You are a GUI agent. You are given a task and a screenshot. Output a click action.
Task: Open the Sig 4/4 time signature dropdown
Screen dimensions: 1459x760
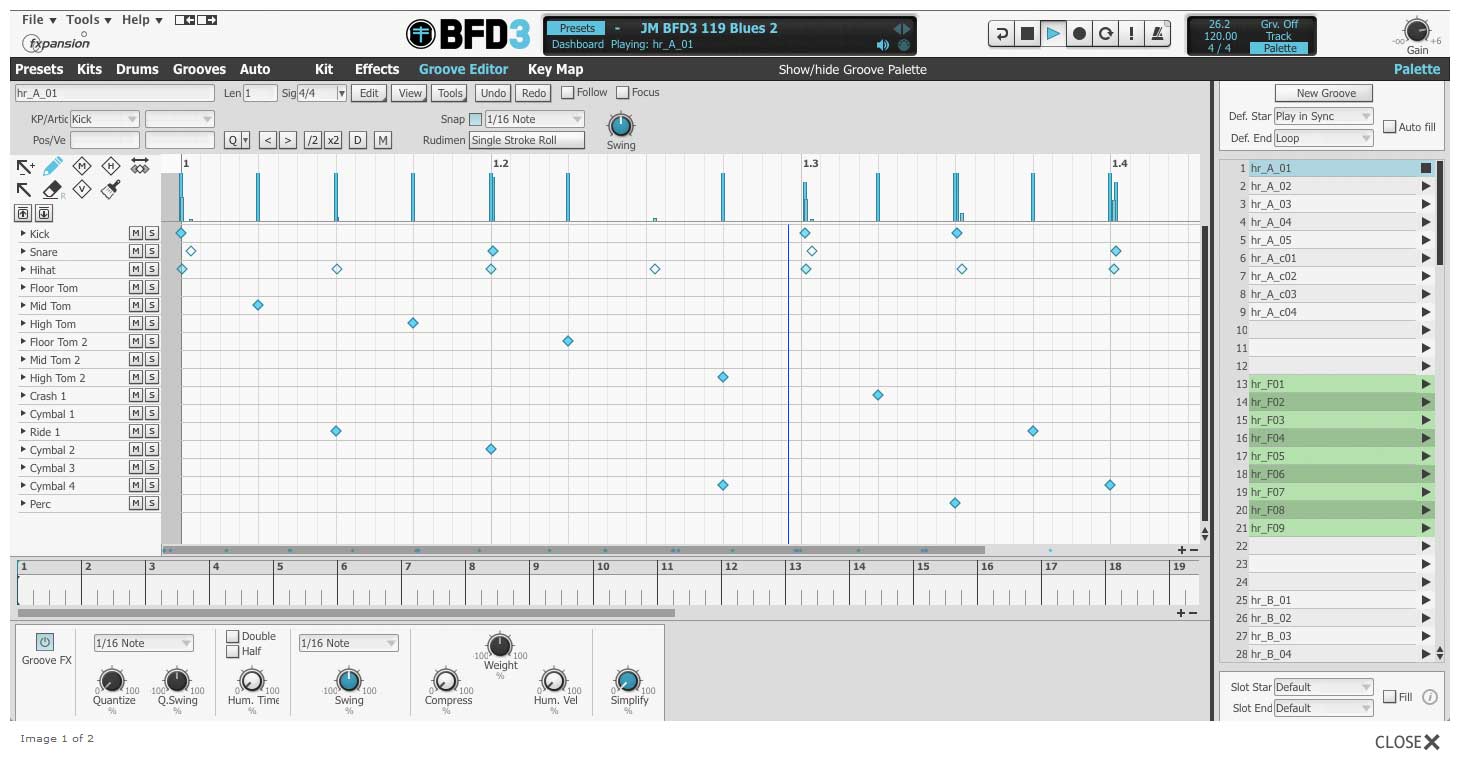(x=322, y=93)
